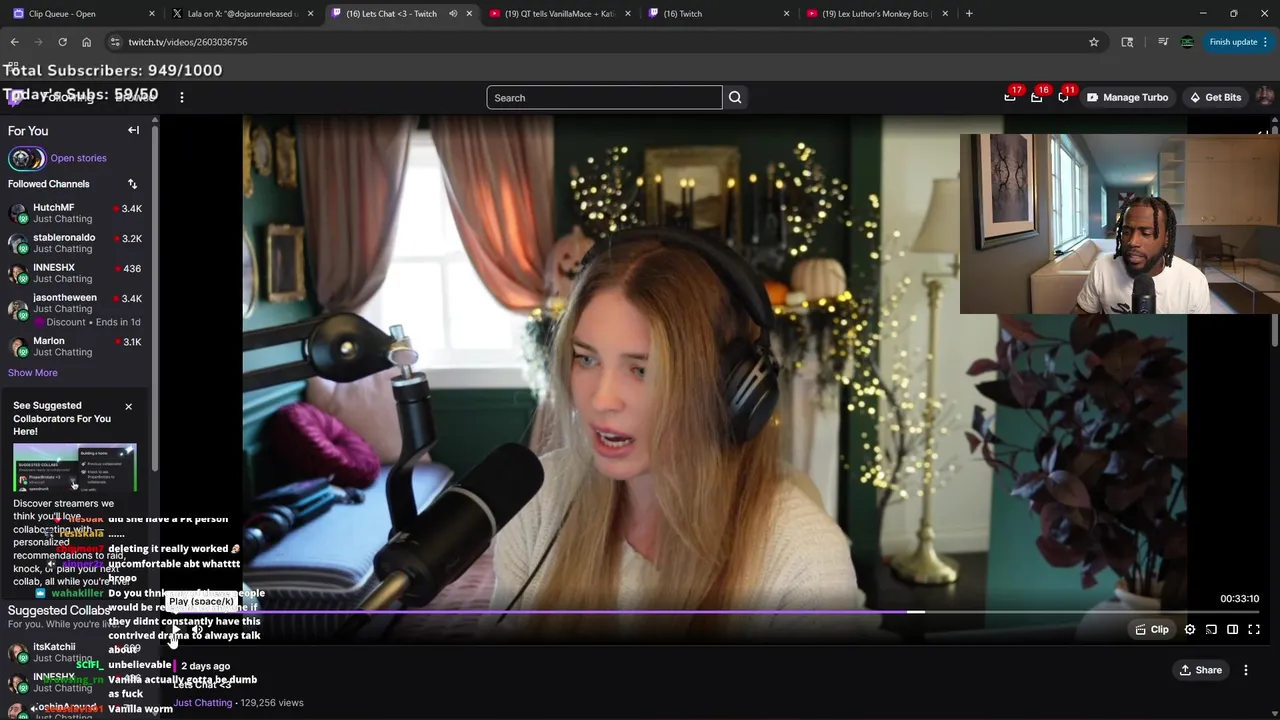
Task: Open the top nav three-dot menu
Action: tap(181, 97)
